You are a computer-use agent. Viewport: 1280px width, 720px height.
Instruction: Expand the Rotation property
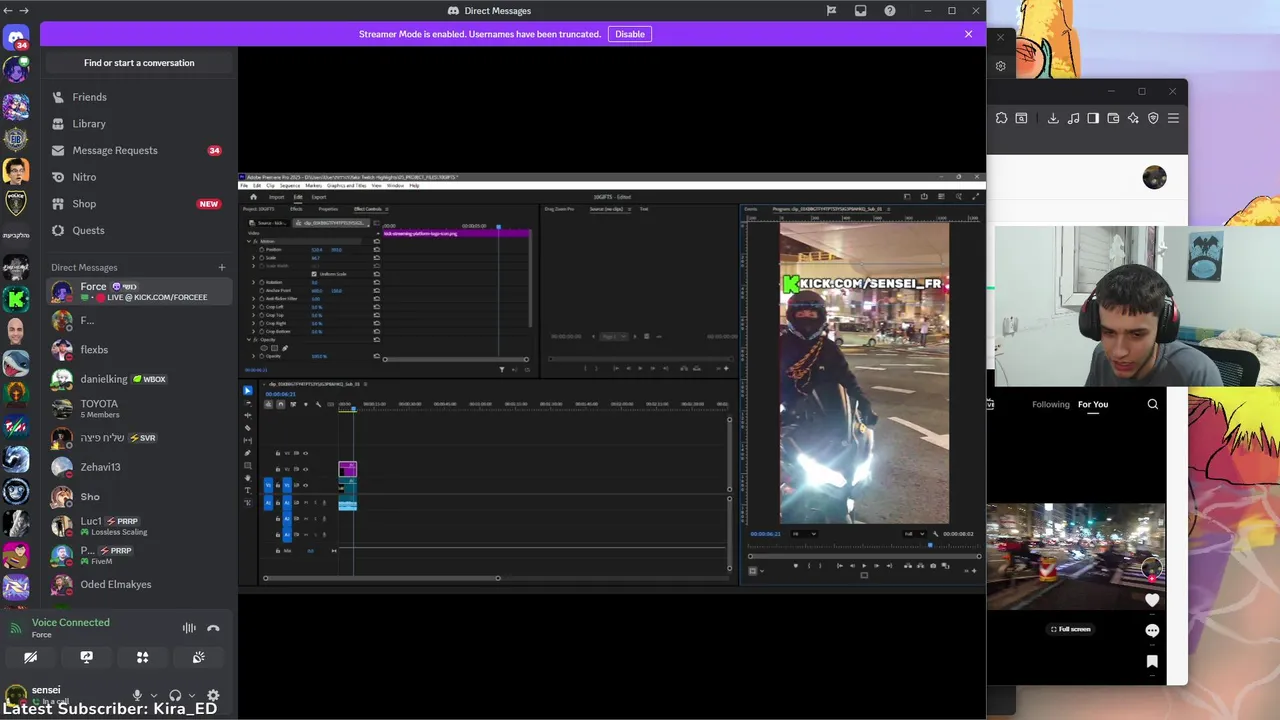(254, 282)
